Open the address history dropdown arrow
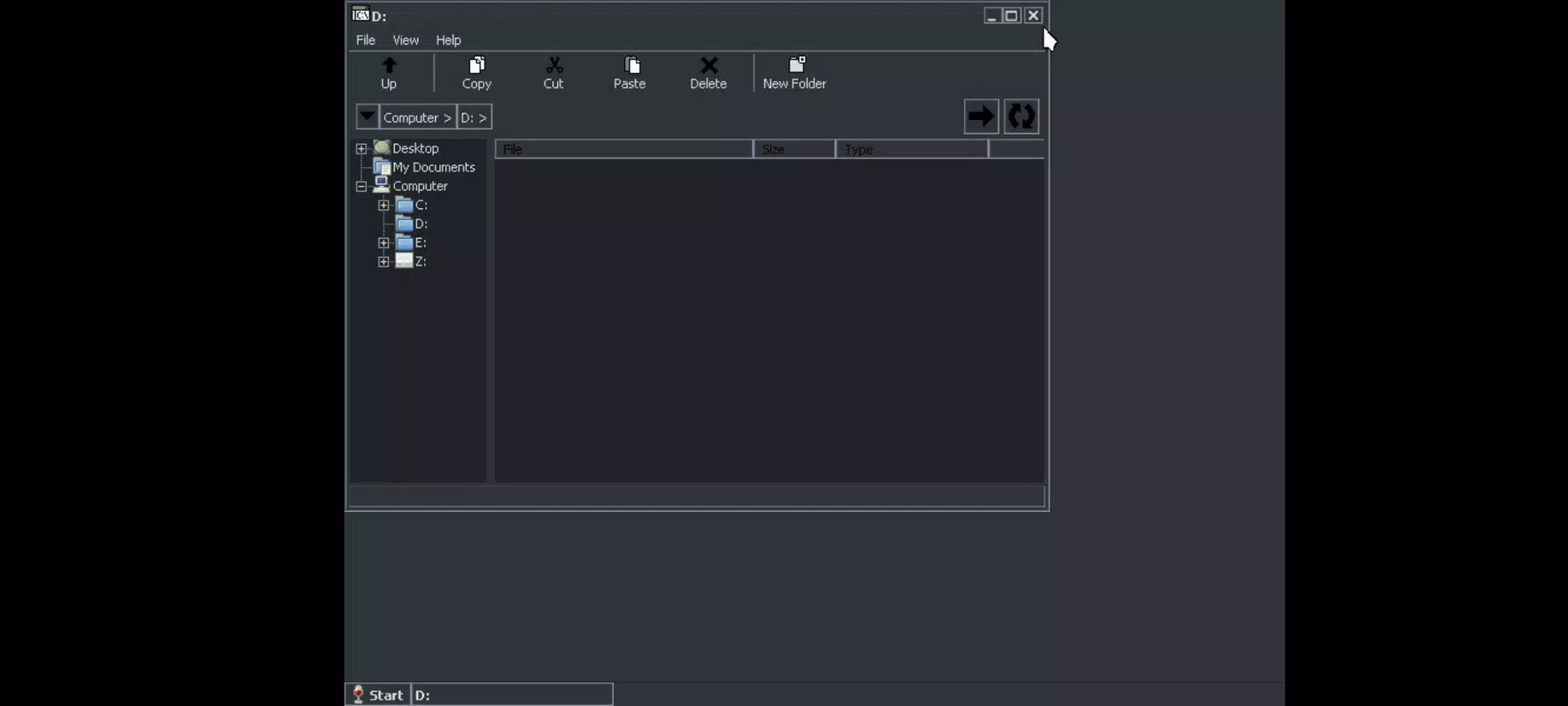1568x706 pixels. [x=367, y=116]
